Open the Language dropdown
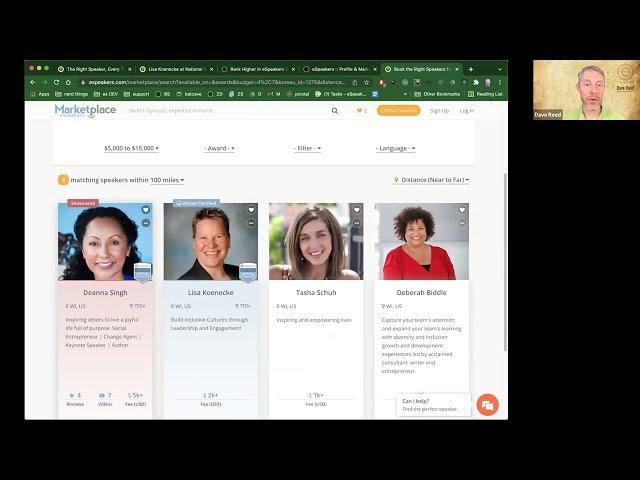 [396, 148]
